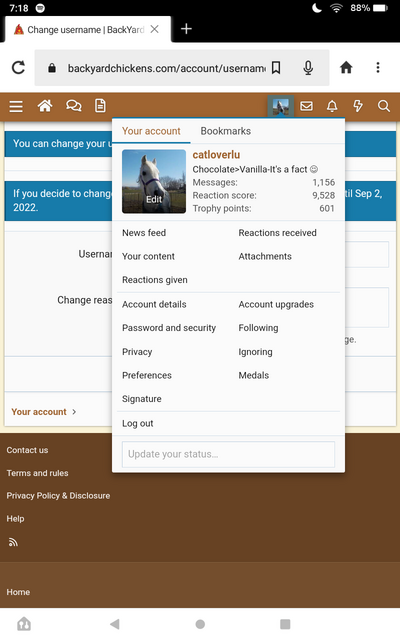Open the hamburger navigation menu

(16, 107)
